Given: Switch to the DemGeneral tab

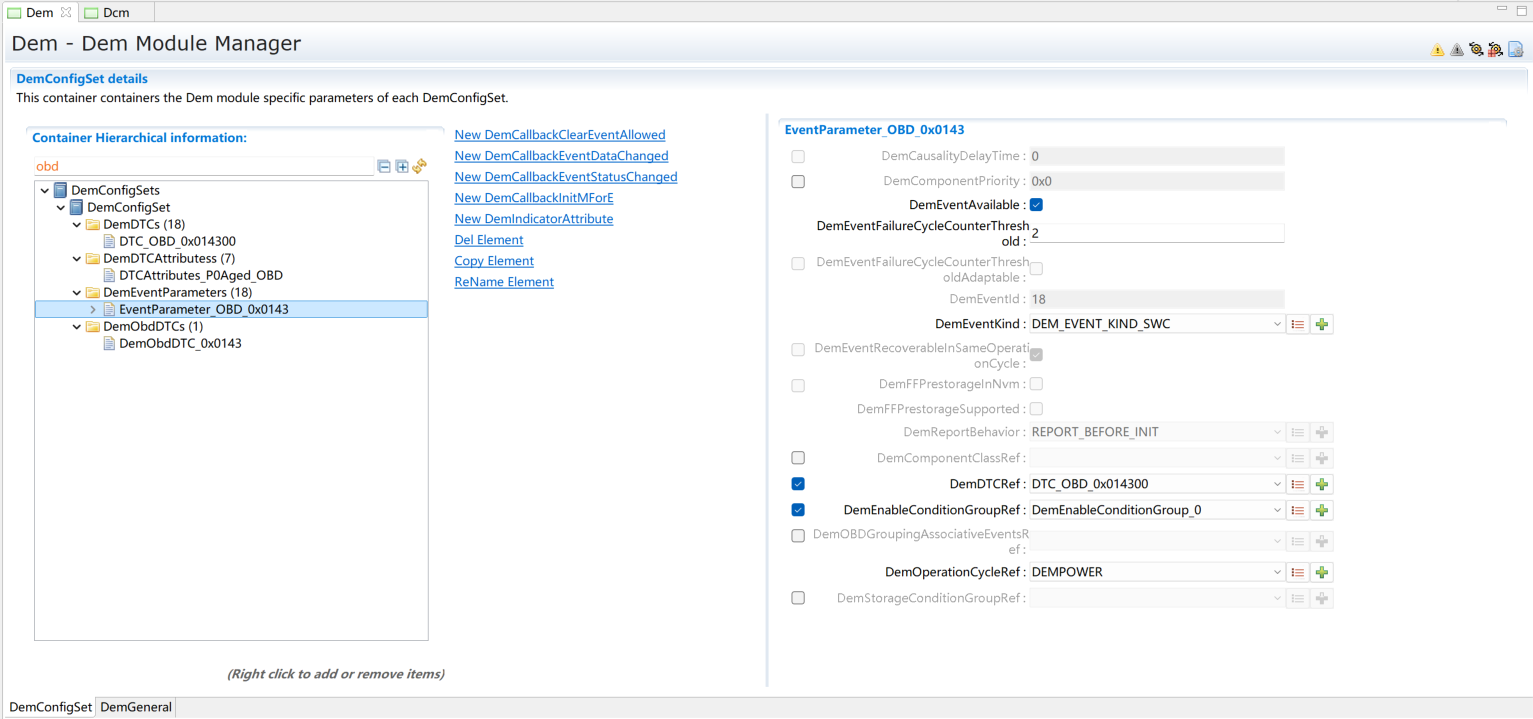Looking at the screenshot, I should [136, 707].
